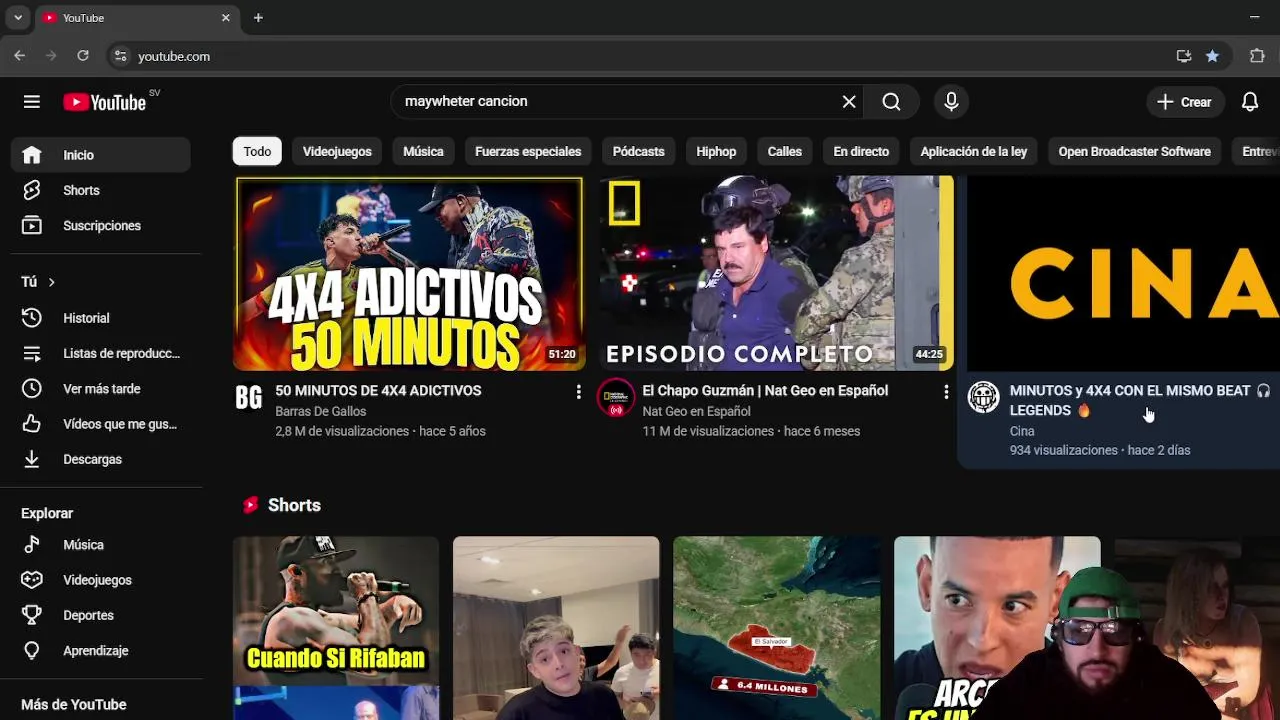This screenshot has width=1280, height=720.
Task: Clear the search box text
Action: click(x=849, y=101)
